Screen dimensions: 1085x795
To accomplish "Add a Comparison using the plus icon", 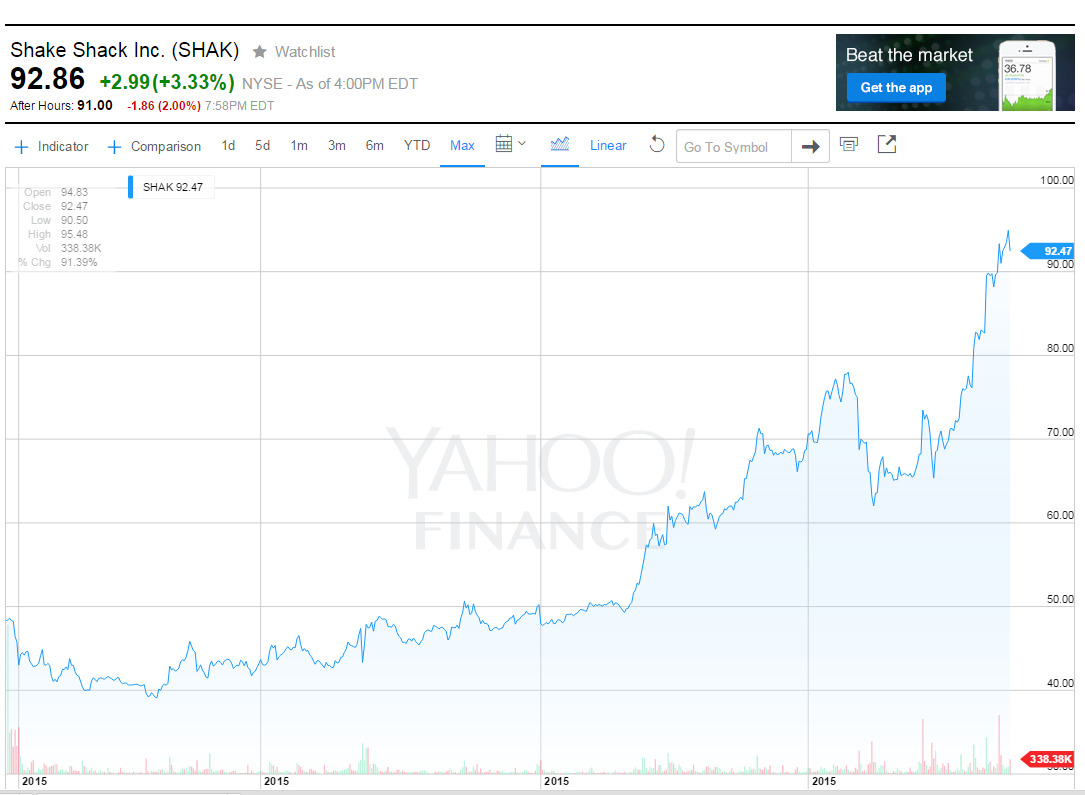I will tap(114, 147).
